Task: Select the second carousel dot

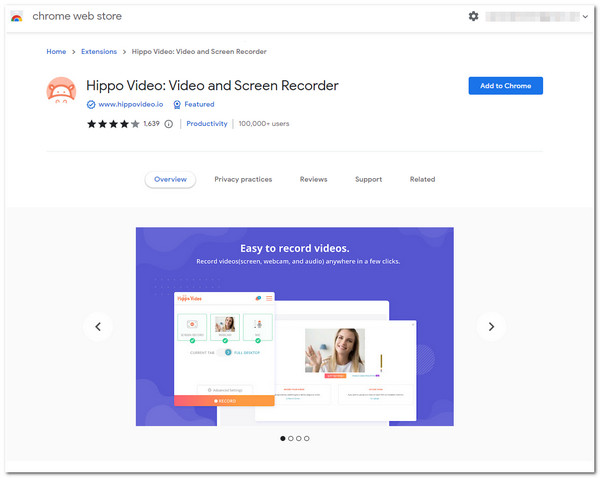Action: 291,438
